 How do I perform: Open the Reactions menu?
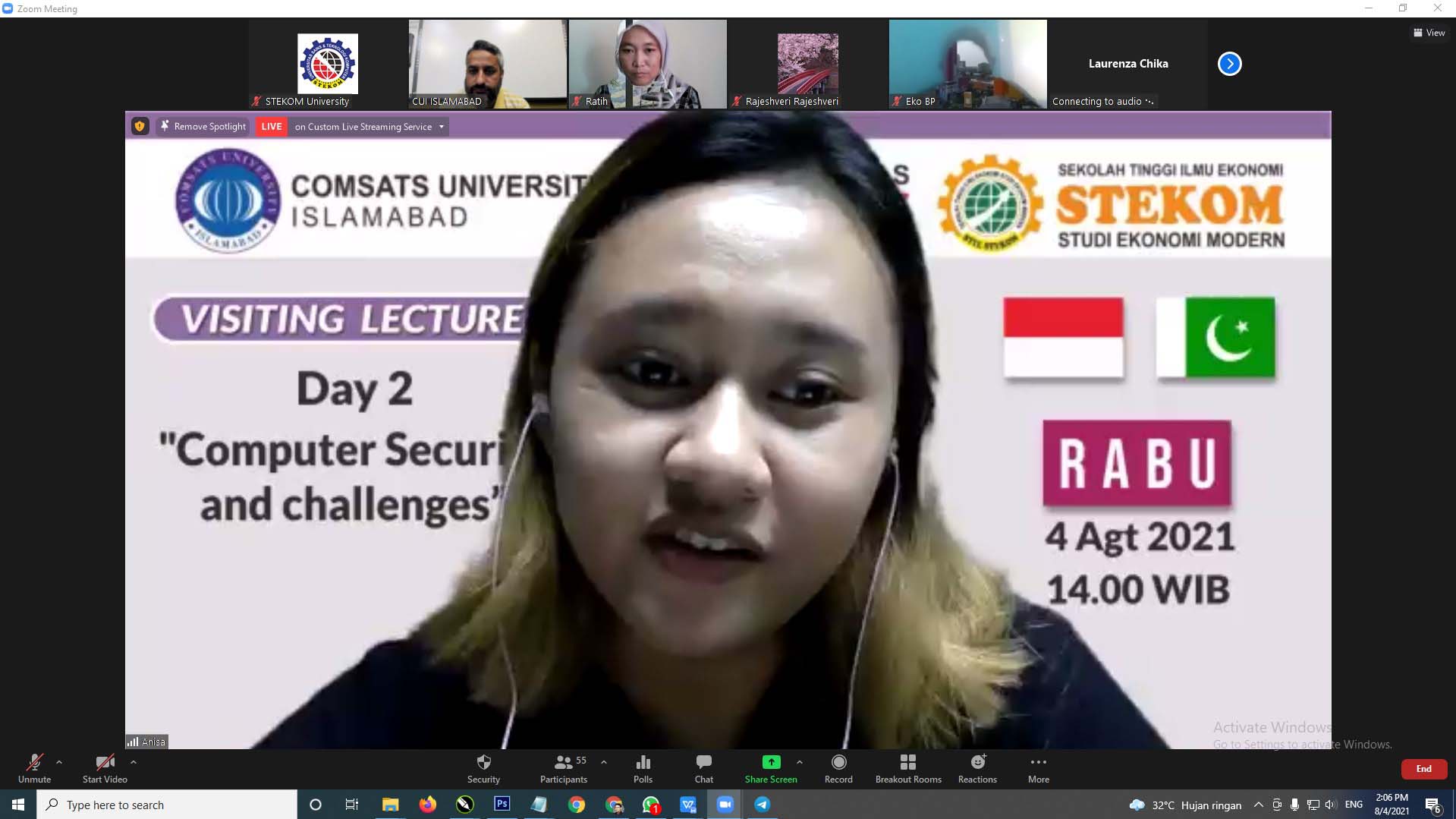point(977,768)
